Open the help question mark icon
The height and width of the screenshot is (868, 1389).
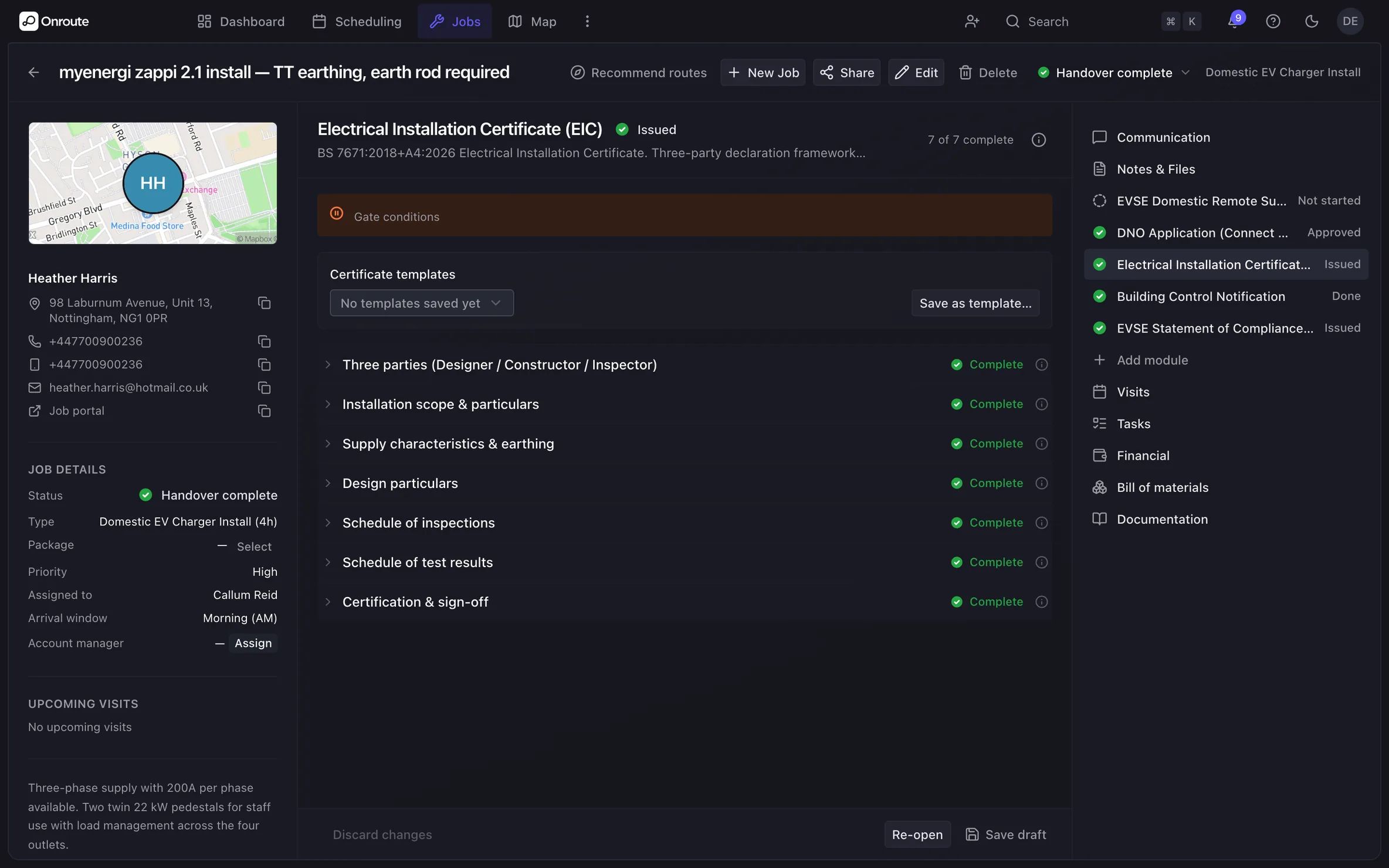tap(1273, 22)
